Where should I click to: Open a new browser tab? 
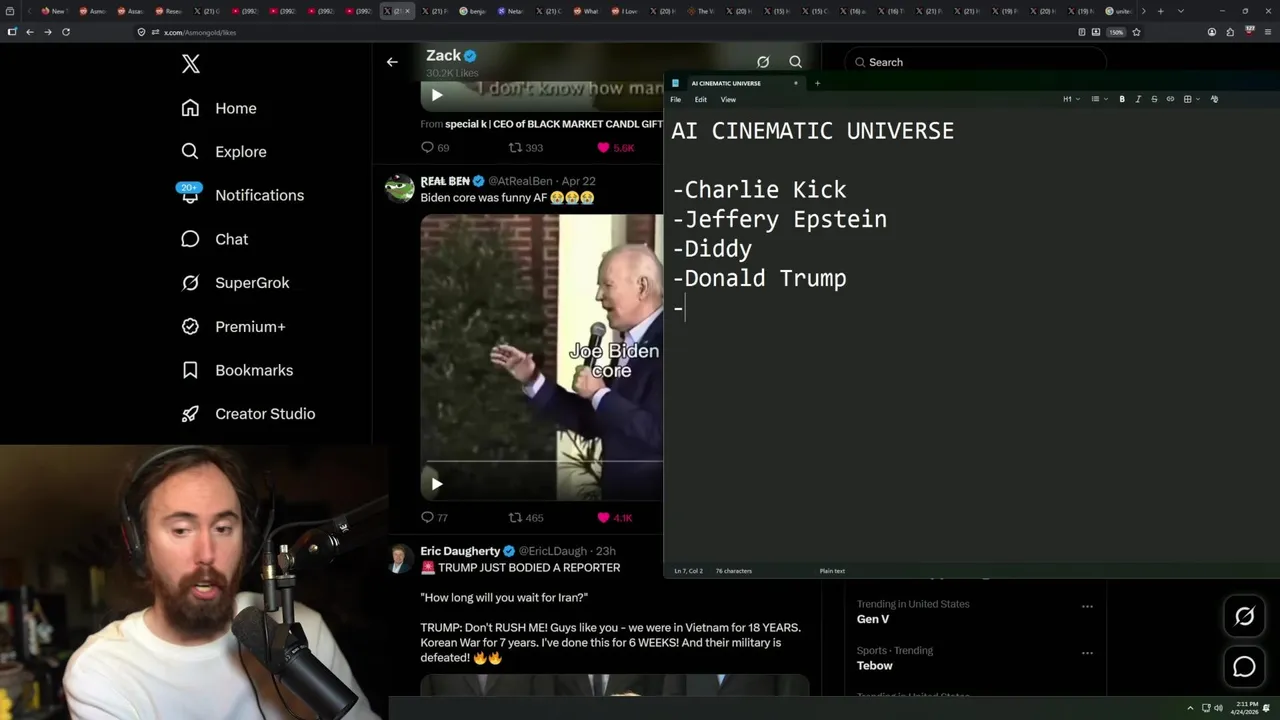(1160, 11)
